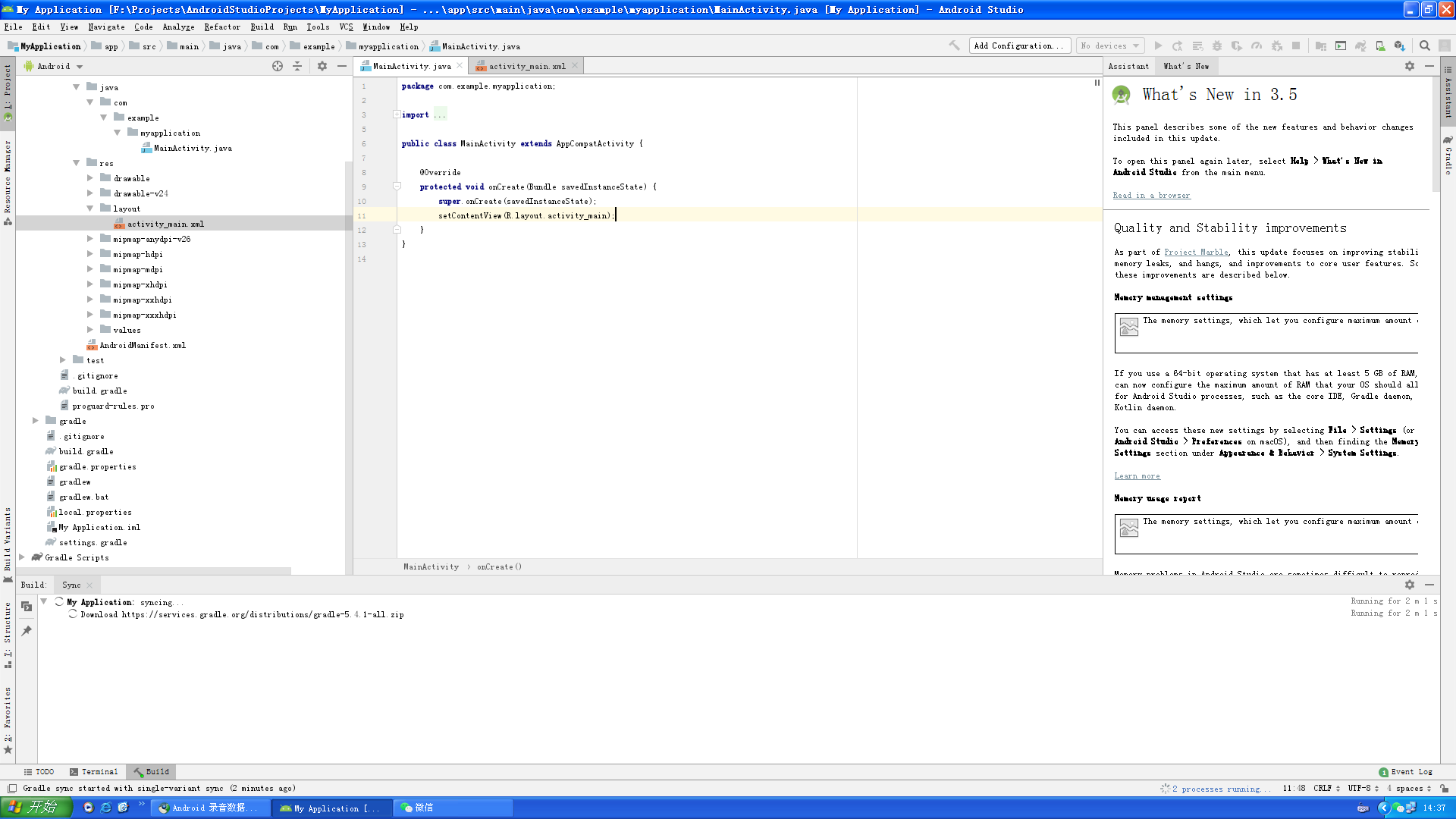The image size is (1456, 819).
Task: Click the Search Everywhere magnifier icon
Action: (1425, 45)
